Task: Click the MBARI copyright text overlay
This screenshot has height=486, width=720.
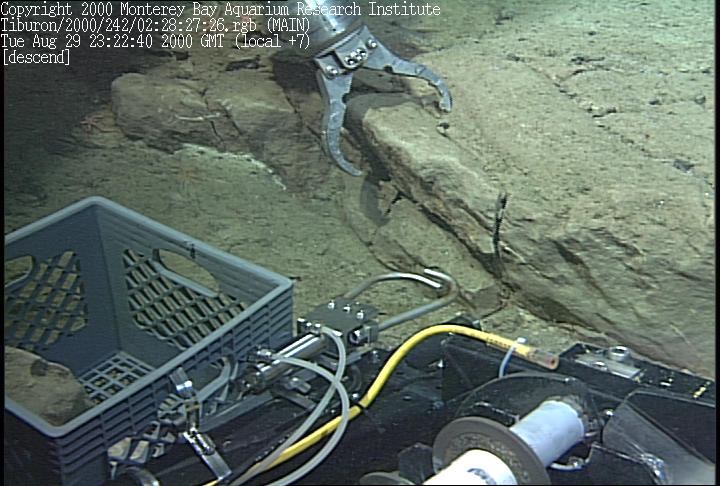Action: 220,10
